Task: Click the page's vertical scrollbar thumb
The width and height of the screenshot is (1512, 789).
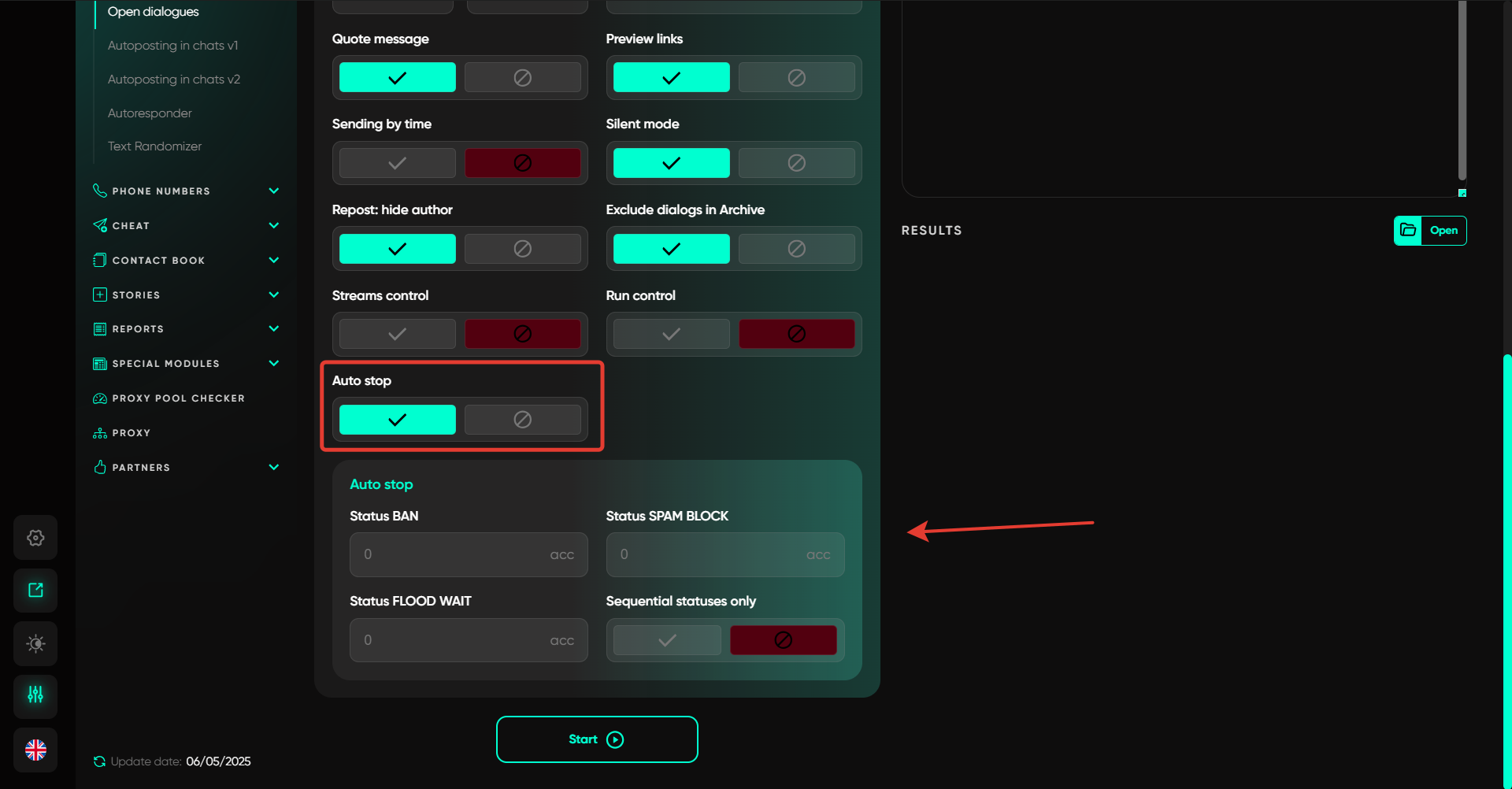Action: tap(1506, 567)
